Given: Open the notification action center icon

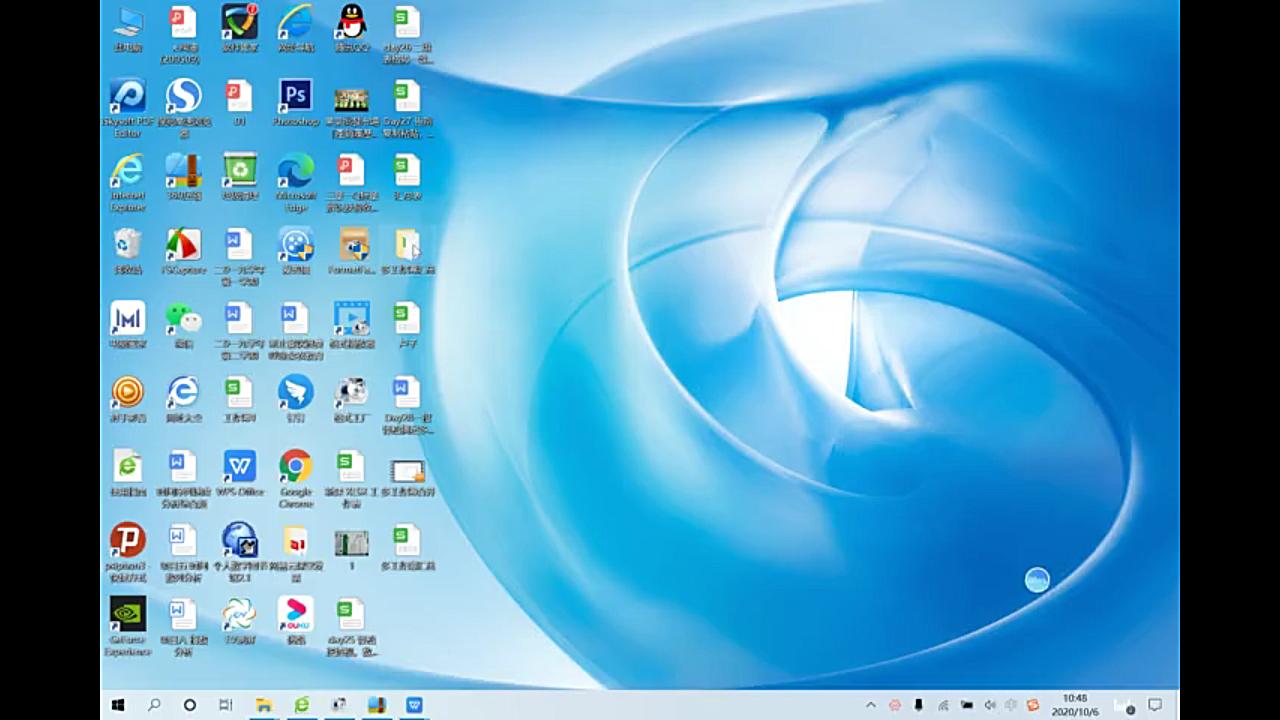Looking at the screenshot, I should point(1155,705).
